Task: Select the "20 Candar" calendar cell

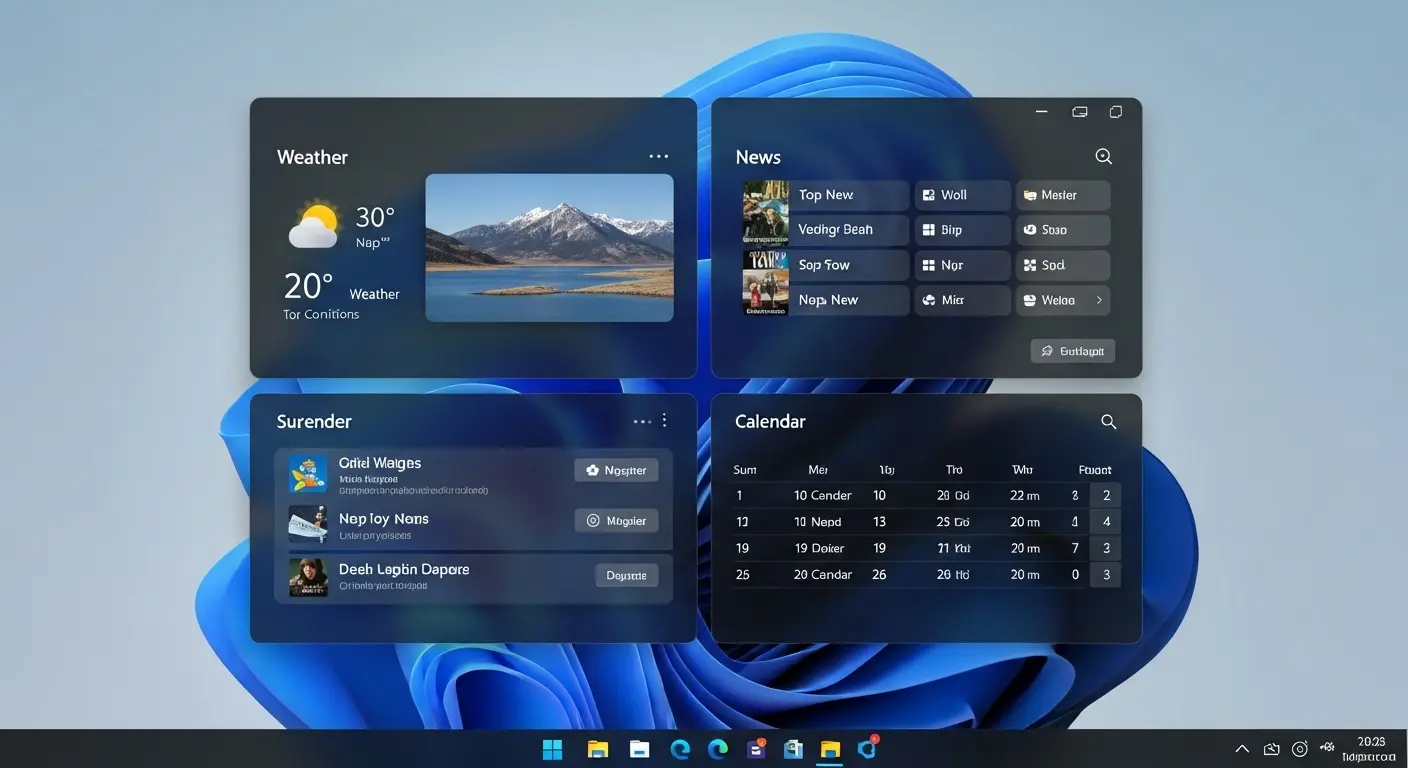Action: pos(823,574)
